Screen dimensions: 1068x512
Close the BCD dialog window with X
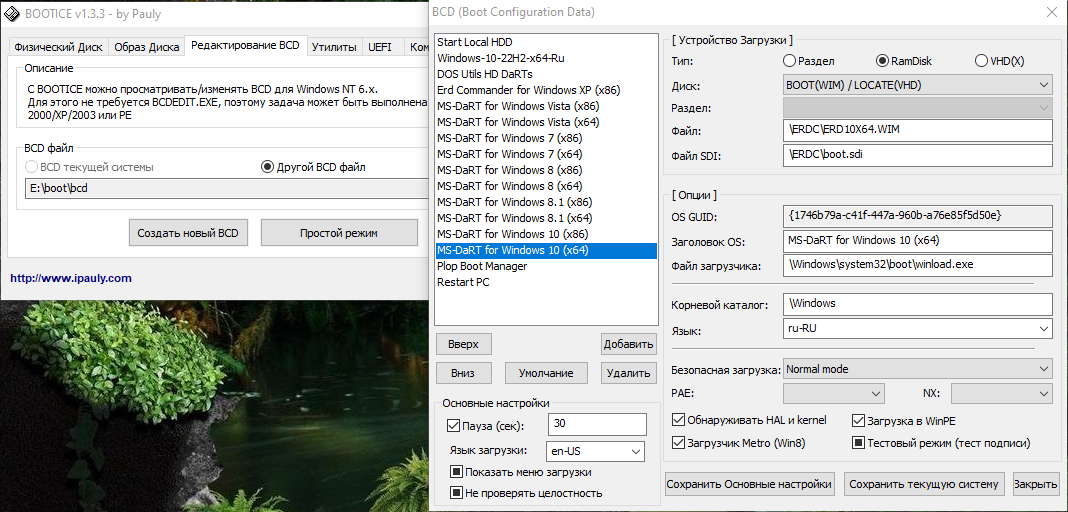point(1050,13)
